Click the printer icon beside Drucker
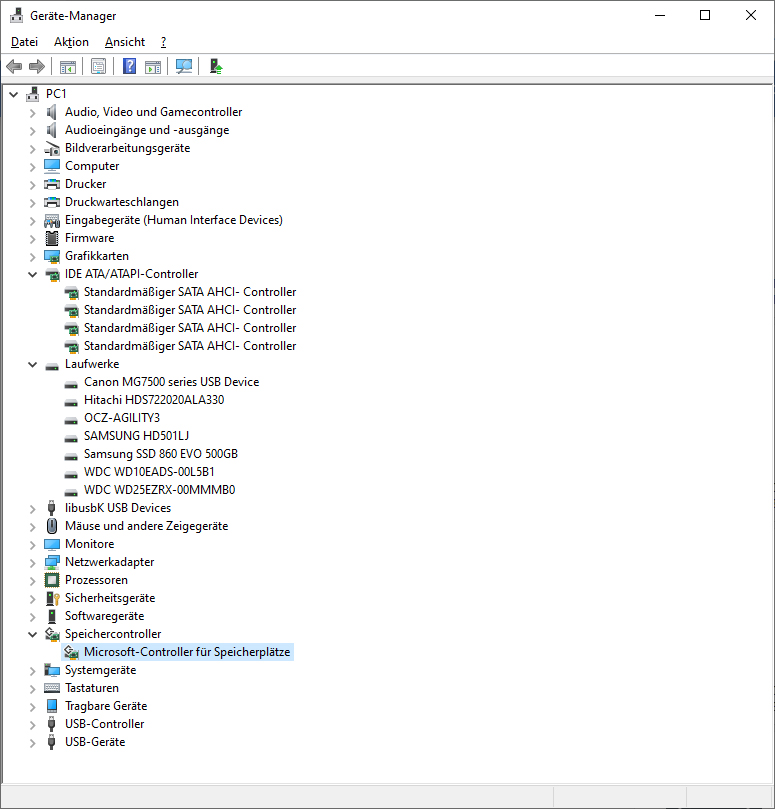 [52, 184]
